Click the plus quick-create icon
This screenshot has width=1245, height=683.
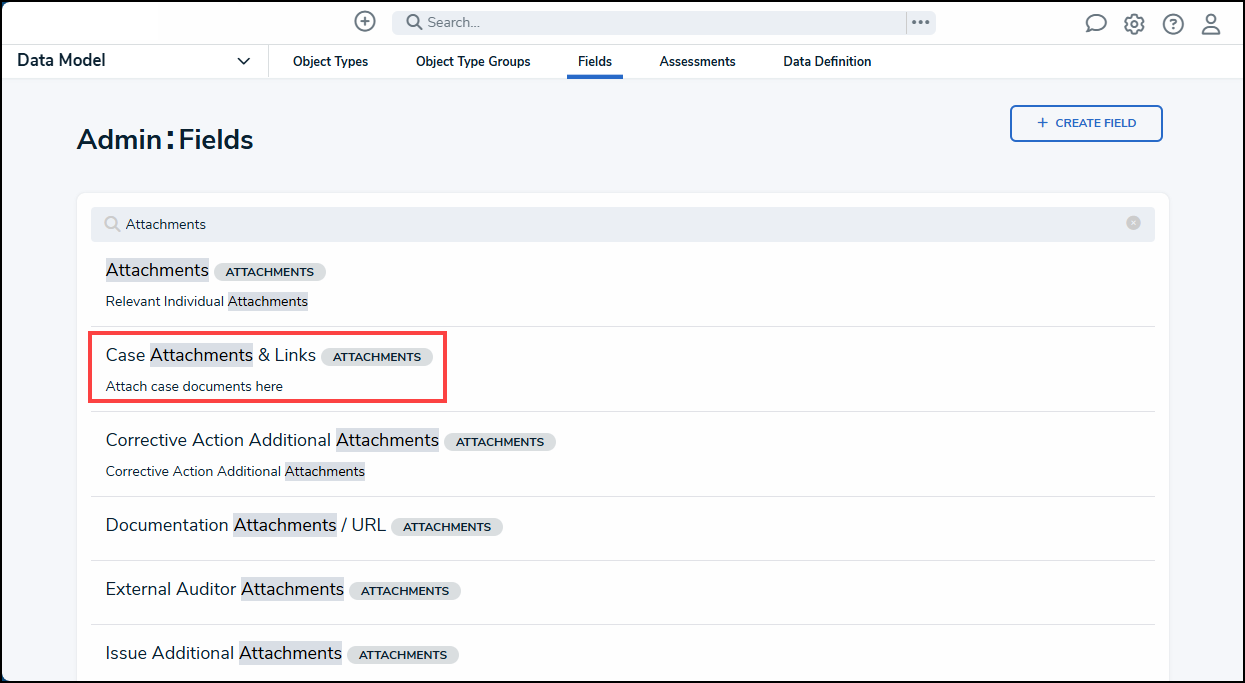coord(365,22)
